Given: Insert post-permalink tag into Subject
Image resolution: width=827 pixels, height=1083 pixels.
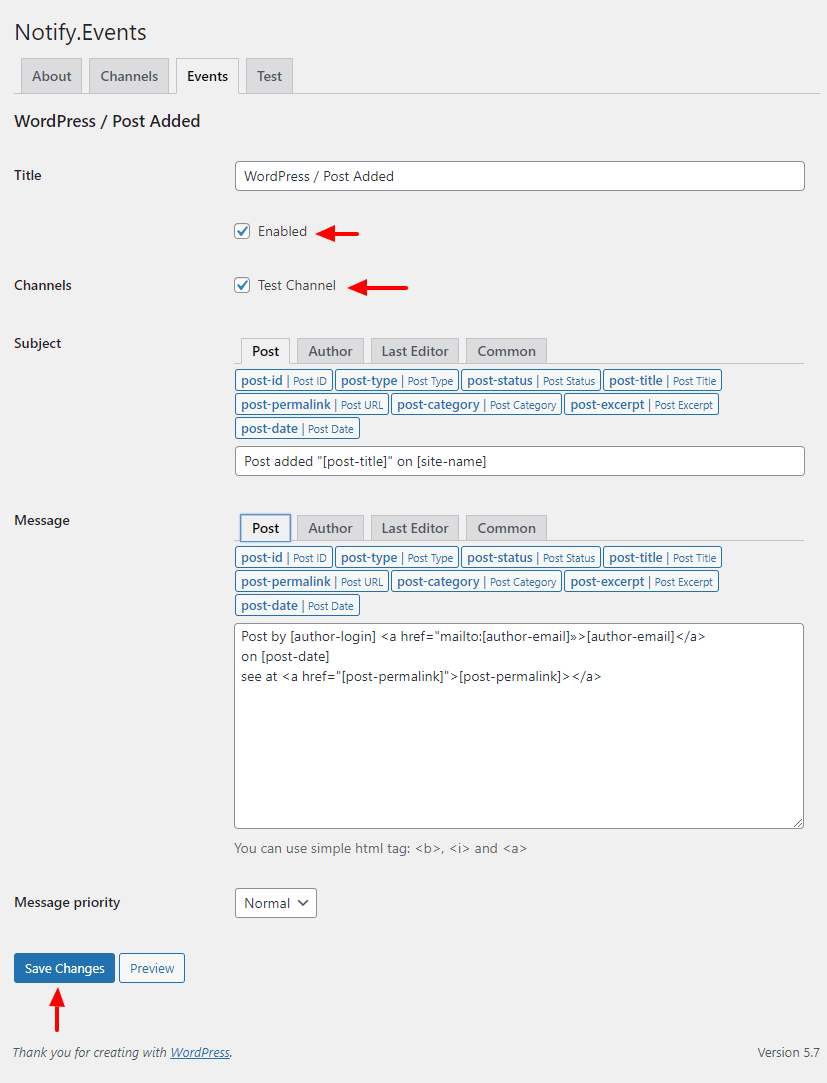Looking at the screenshot, I should click(312, 405).
